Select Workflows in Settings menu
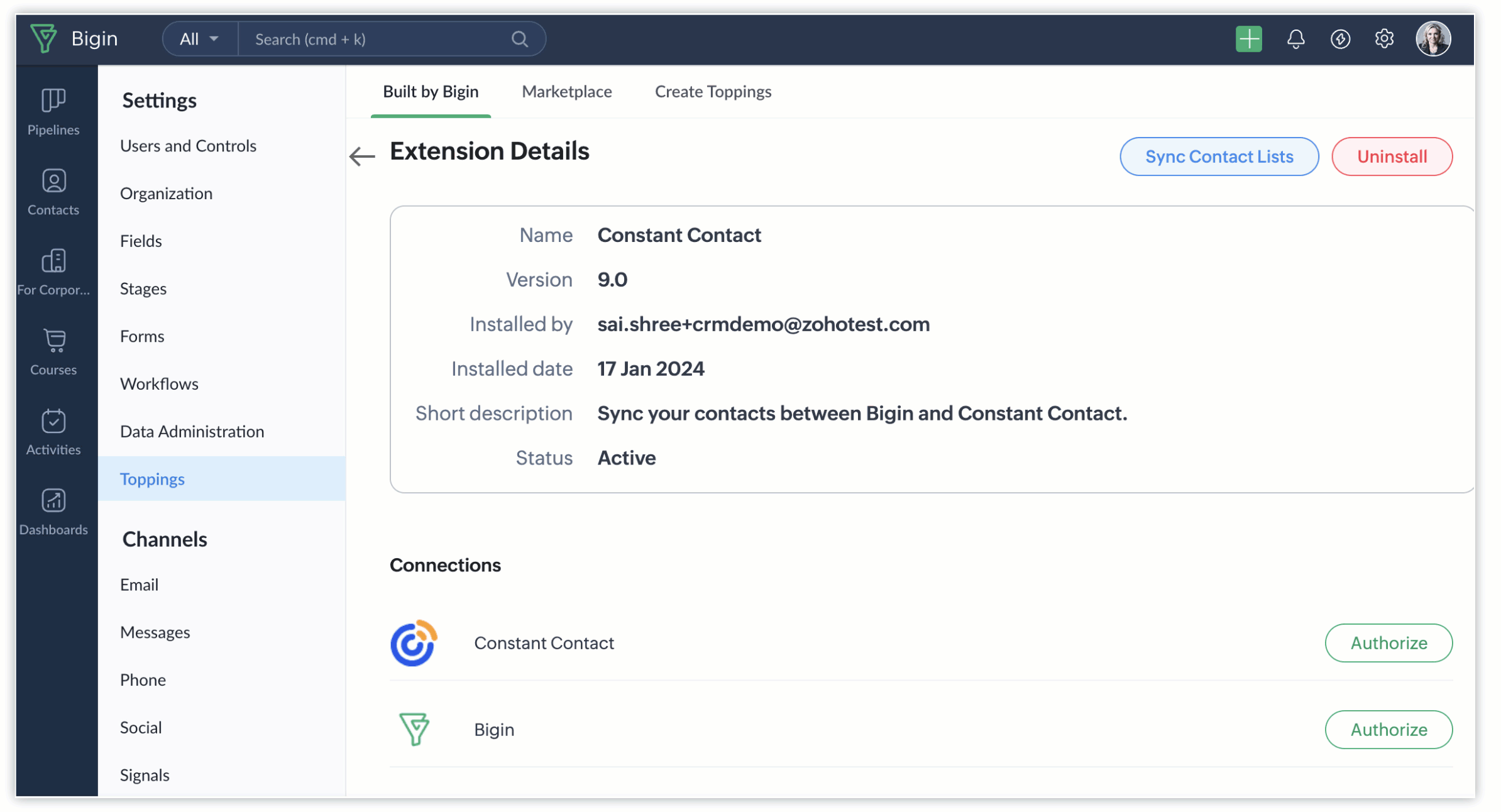Screen dimensions: 1501x812 [x=159, y=383]
